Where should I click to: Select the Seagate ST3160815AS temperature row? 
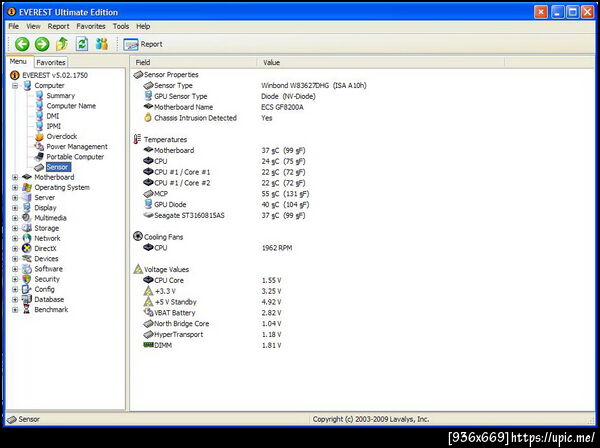[225, 215]
